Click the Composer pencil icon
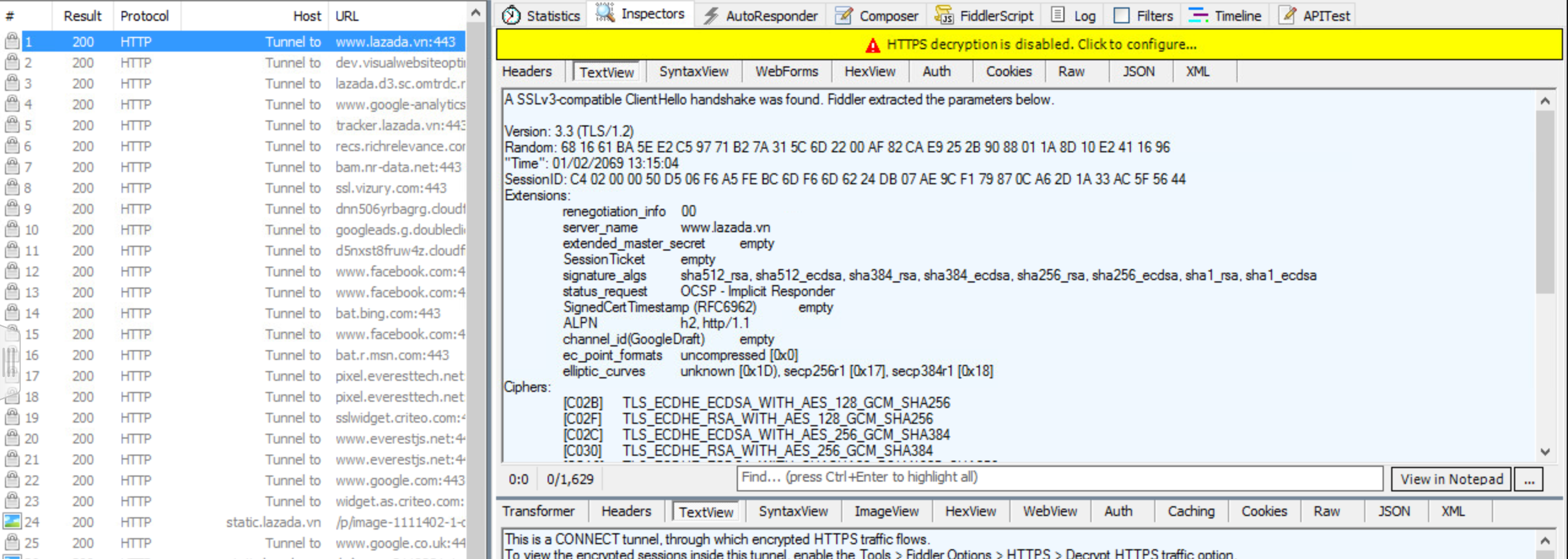This screenshot has height=559, width=1568. 844,15
